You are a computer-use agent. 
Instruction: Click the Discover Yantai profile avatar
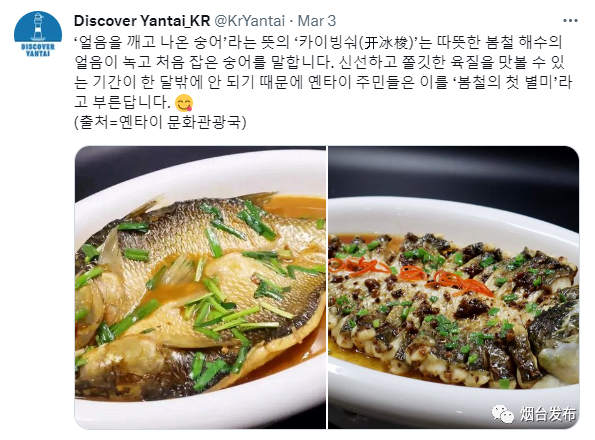tap(38, 35)
